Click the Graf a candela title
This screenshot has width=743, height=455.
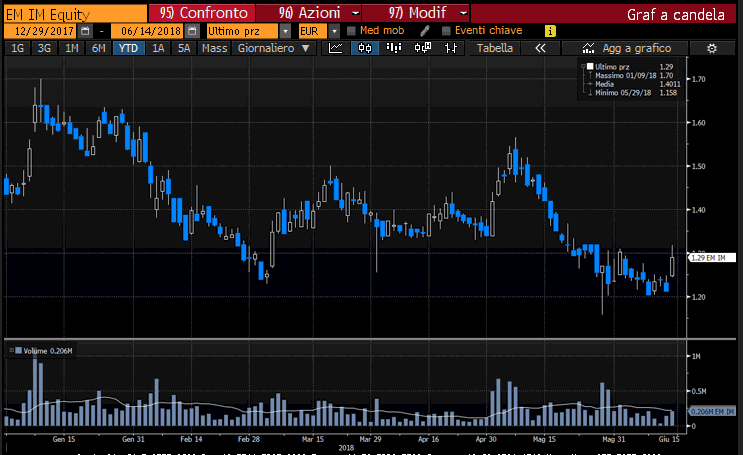675,15
